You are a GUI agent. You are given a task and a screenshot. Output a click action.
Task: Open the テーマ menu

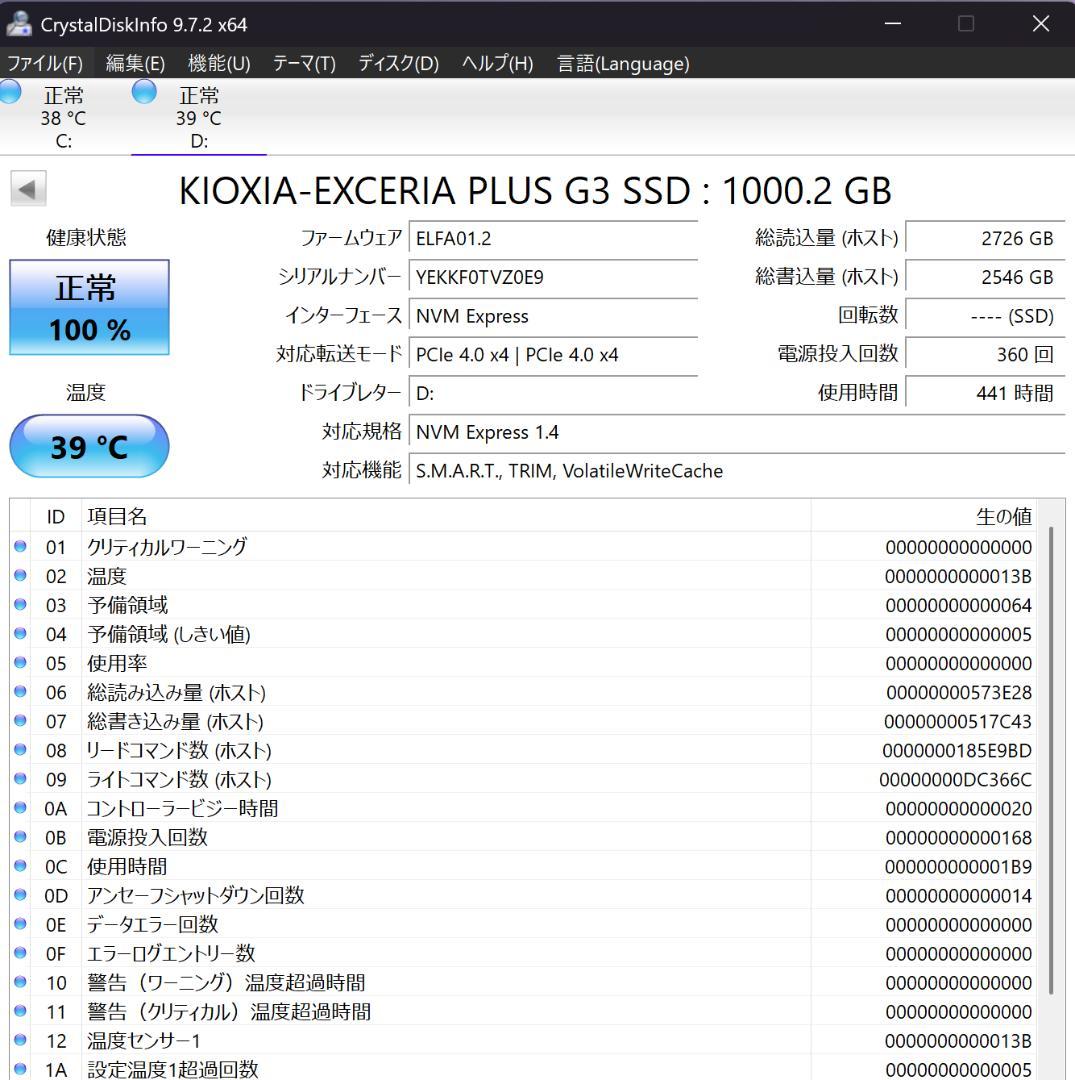(x=302, y=63)
